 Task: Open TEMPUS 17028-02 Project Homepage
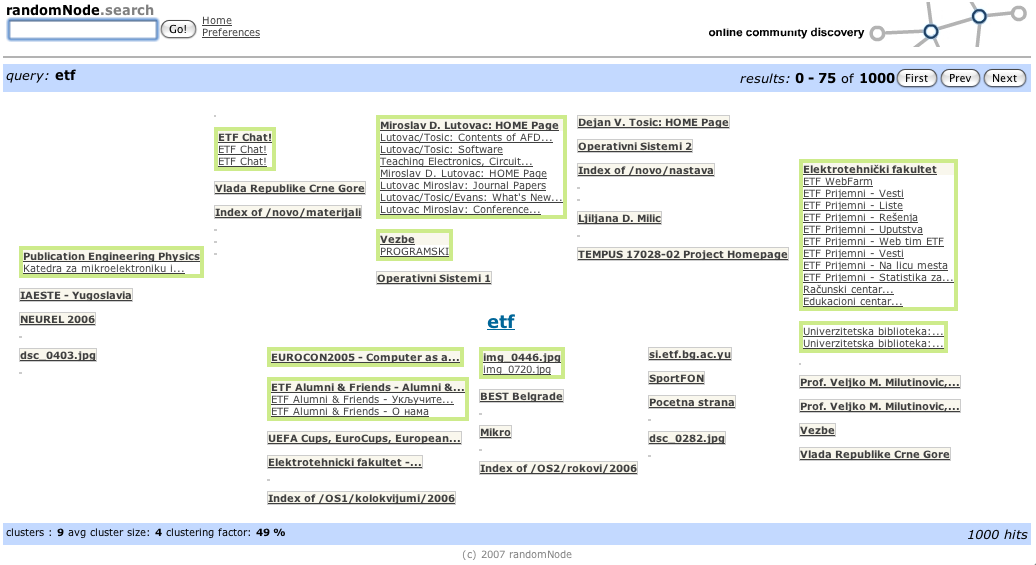(x=683, y=254)
